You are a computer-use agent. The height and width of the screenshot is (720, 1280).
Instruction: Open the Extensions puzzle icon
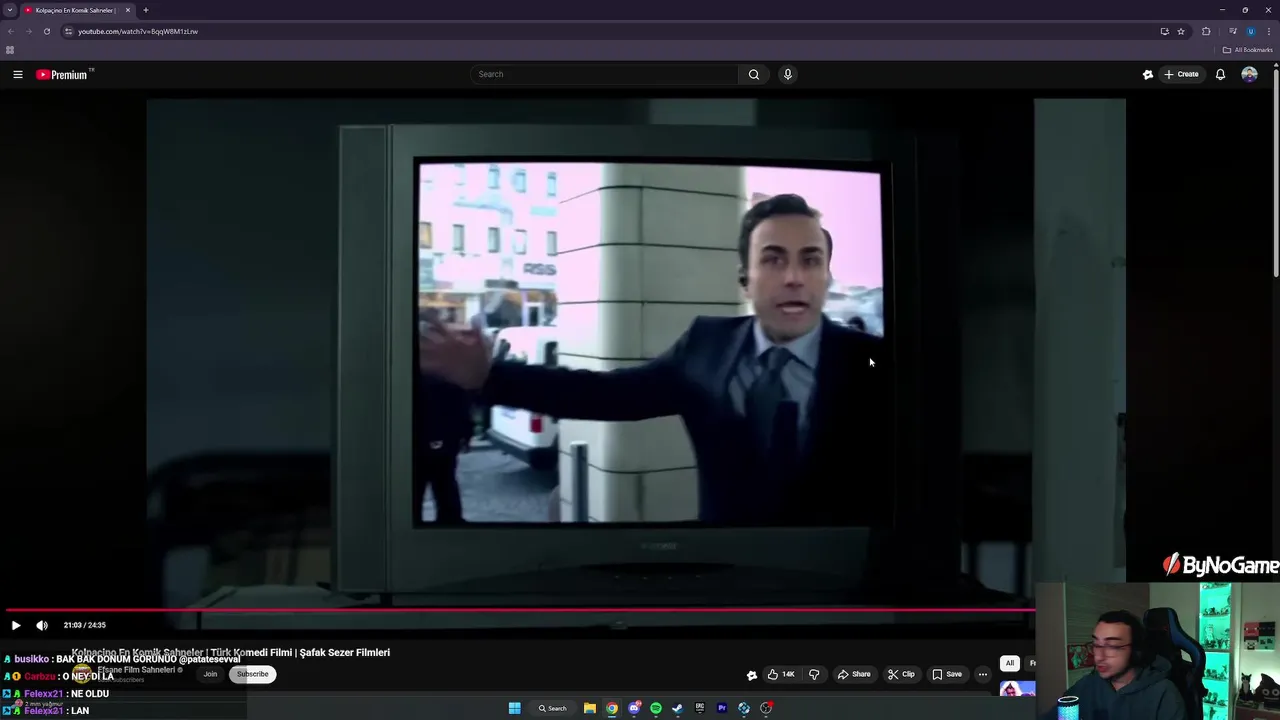(1206, 31)
